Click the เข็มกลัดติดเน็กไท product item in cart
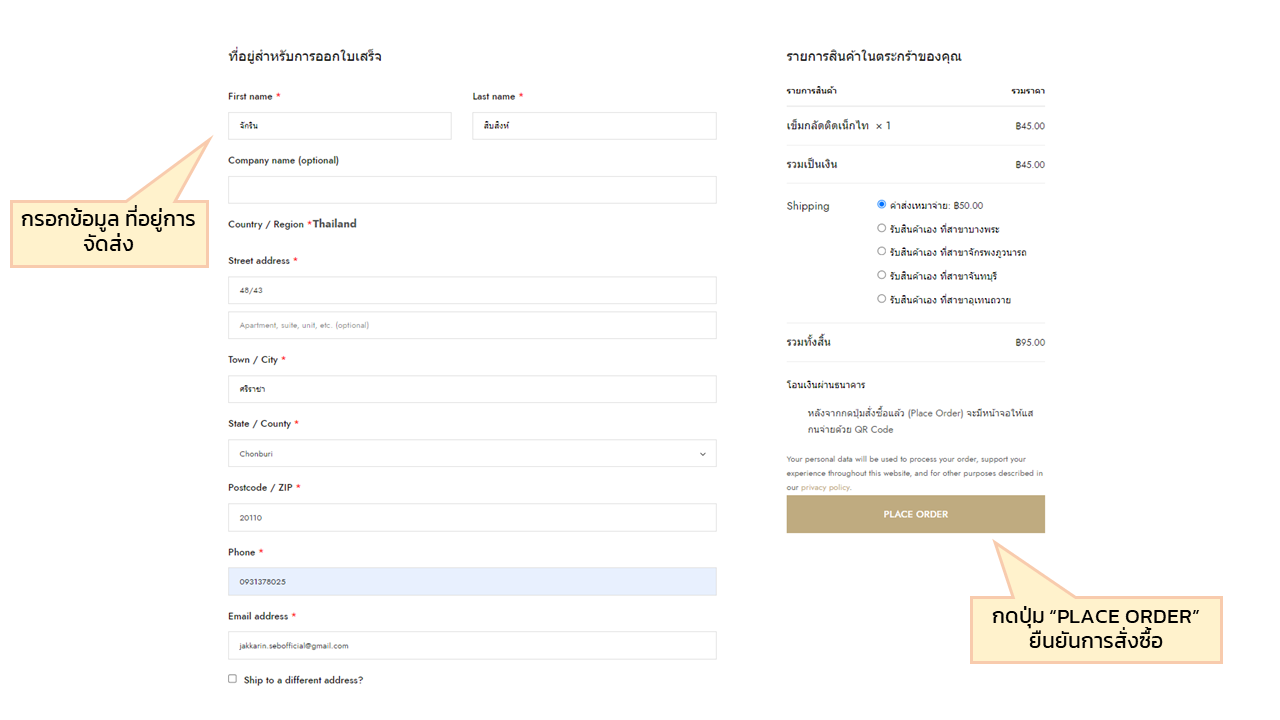 tap(827, 126)
